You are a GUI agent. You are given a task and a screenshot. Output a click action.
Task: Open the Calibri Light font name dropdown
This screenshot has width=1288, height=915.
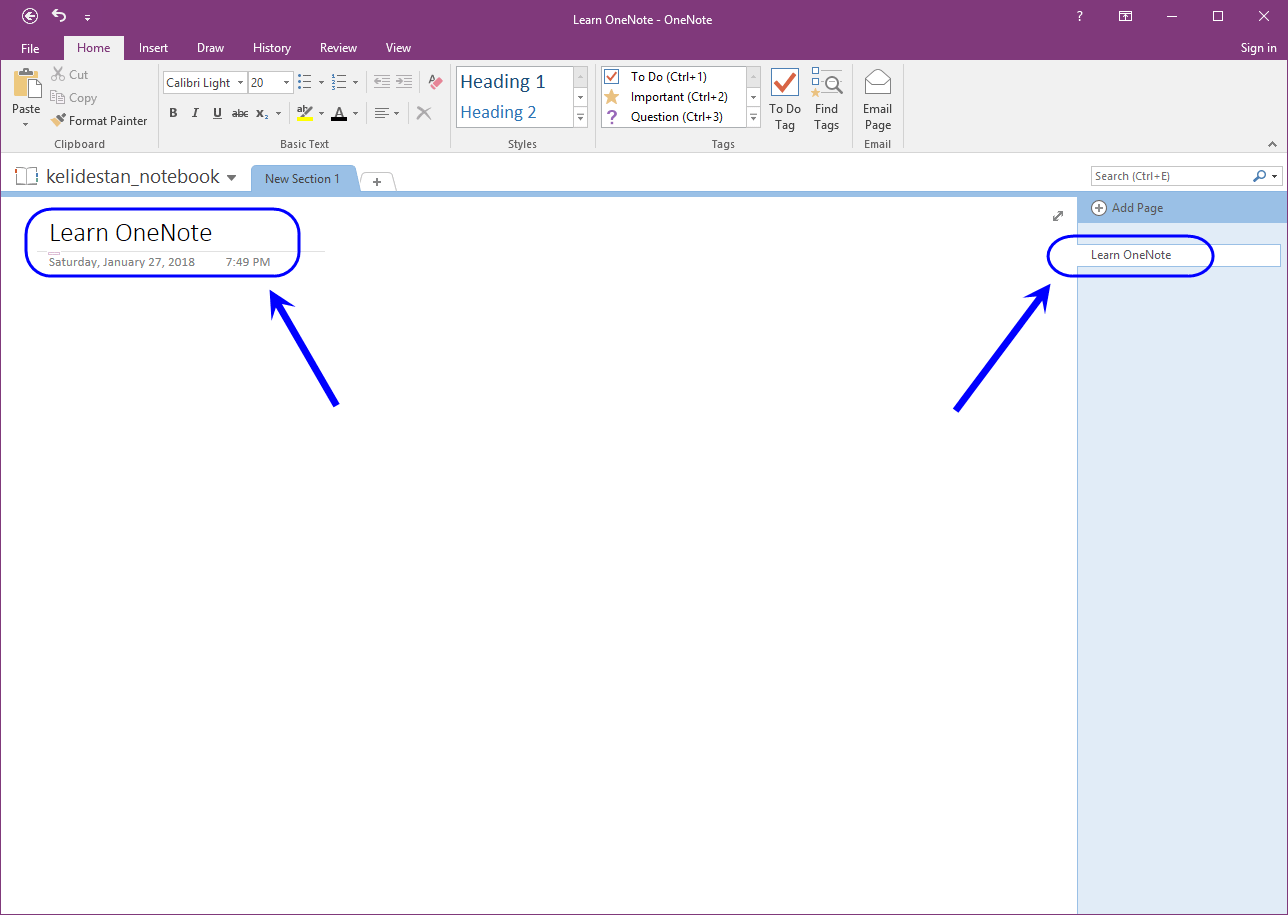click(241, 83)
